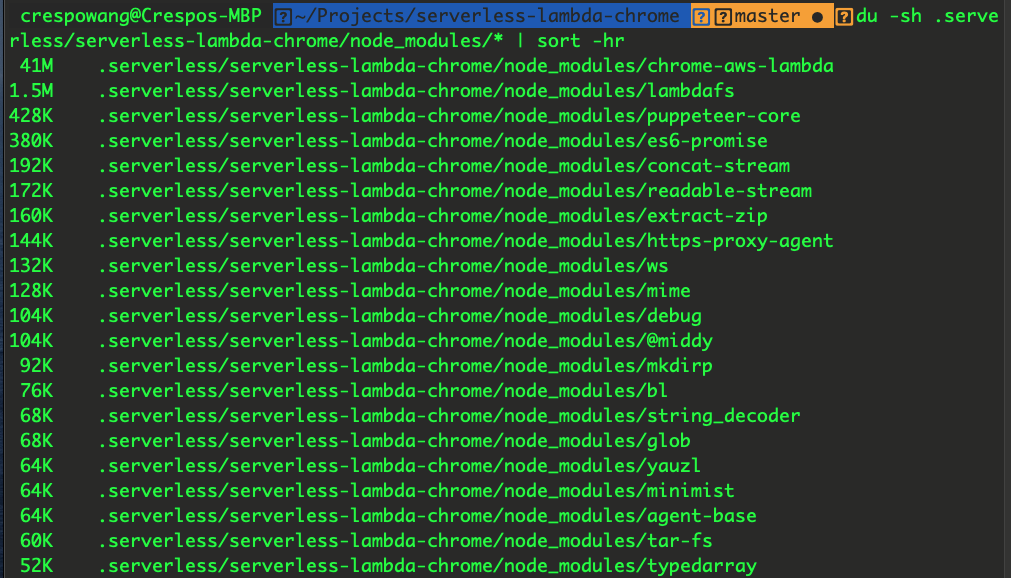Image resolution: width=1011 pixels, height=578 pixels.
Task: Click the es6-promise module path
Action: click(x=433, y=141)
